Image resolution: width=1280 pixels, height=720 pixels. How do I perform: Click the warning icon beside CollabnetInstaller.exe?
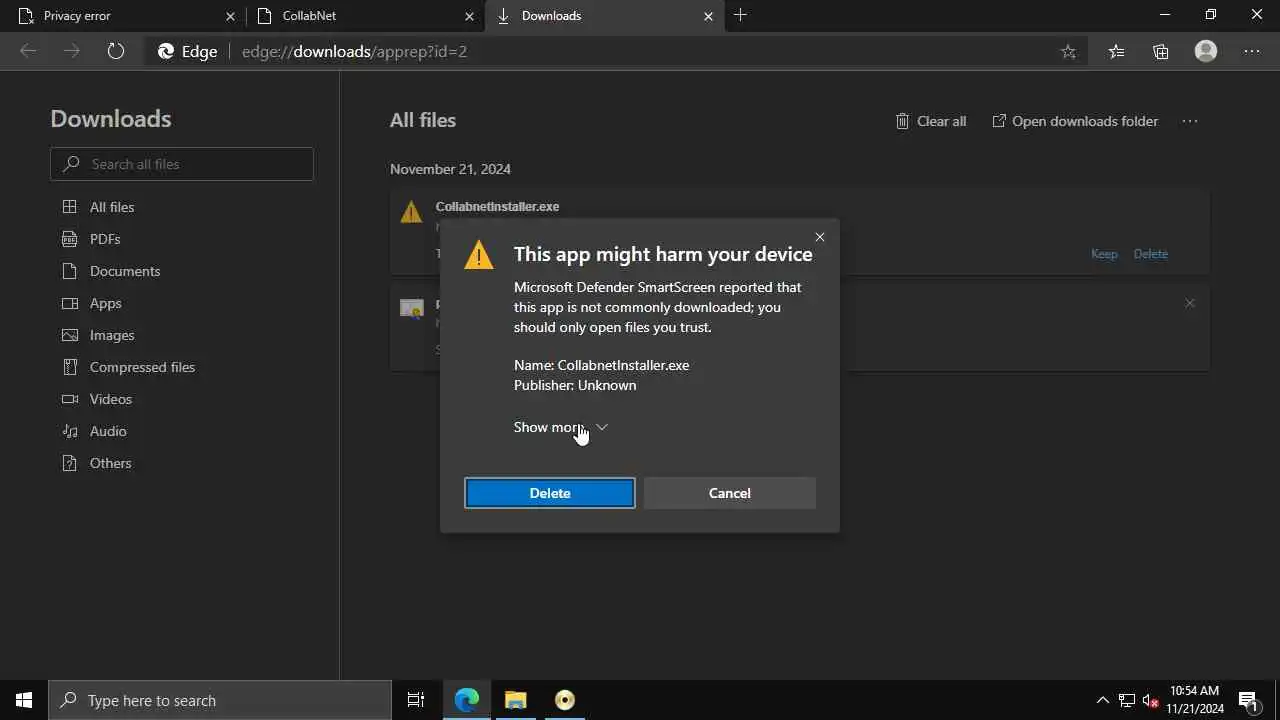click(411, 212)
